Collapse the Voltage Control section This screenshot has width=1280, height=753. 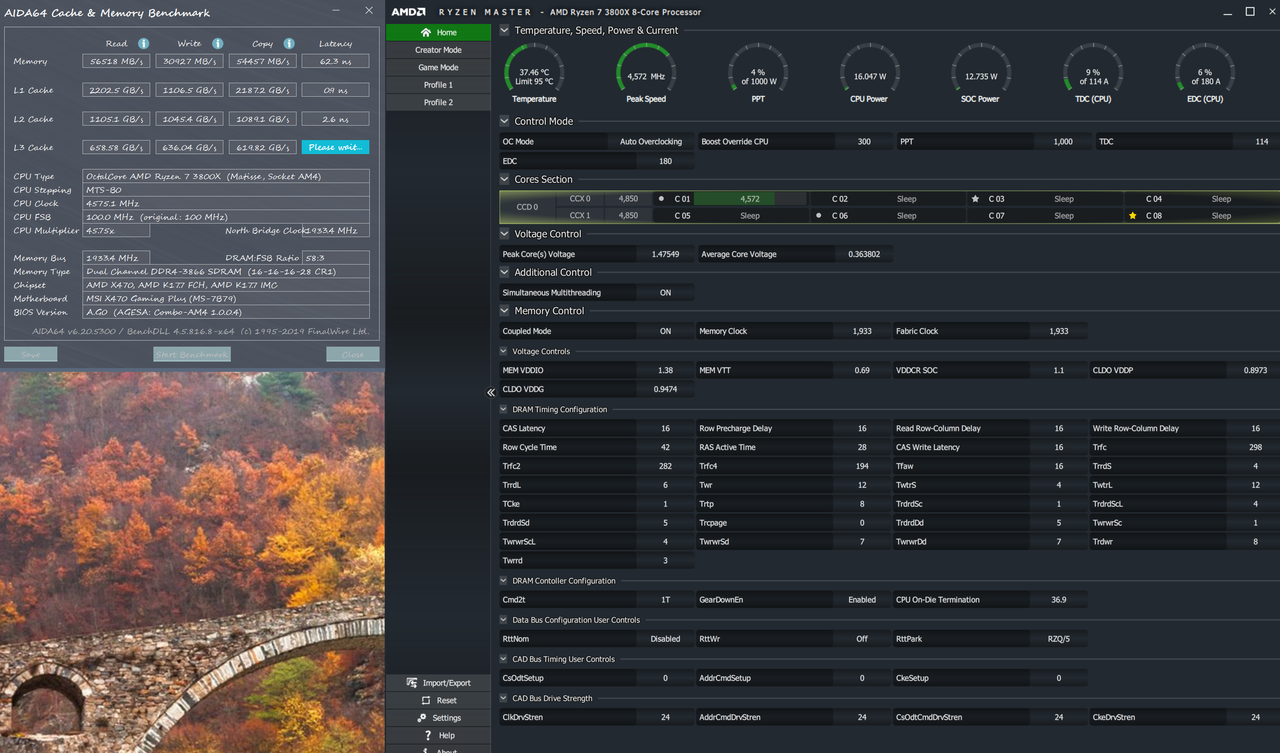pyautogui.click(x=505, y=234)
